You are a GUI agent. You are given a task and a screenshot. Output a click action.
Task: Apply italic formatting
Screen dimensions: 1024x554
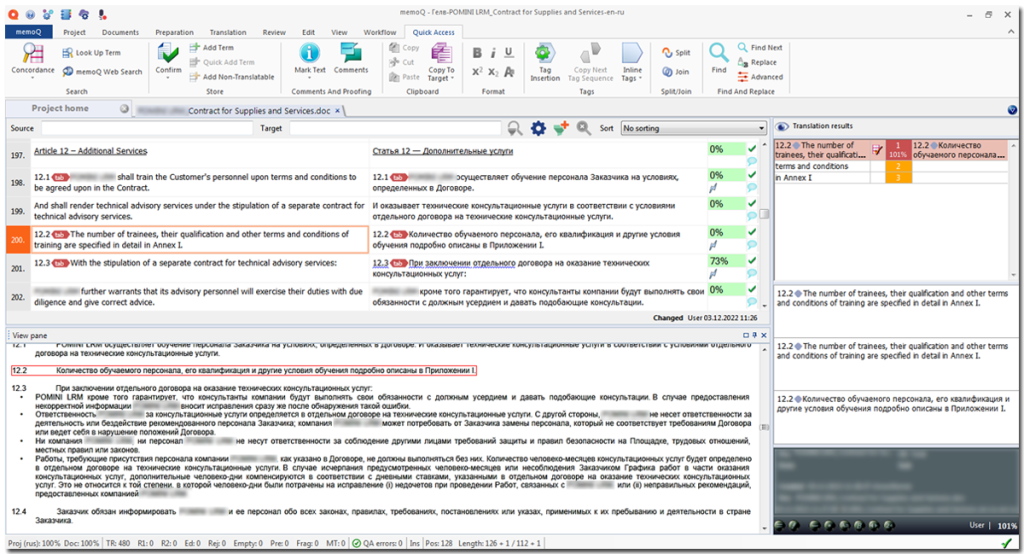pos(493,53)
